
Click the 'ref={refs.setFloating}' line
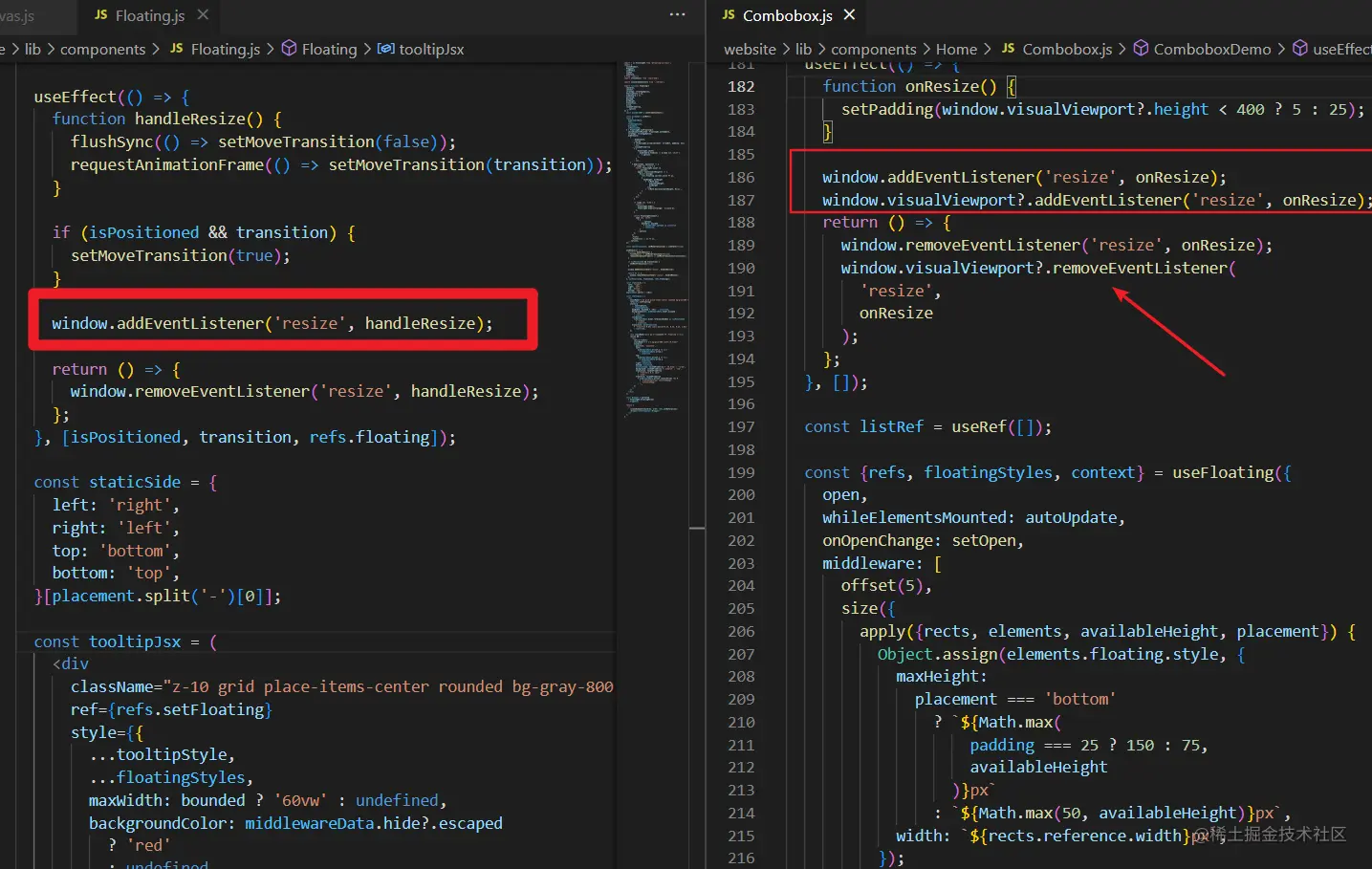point(171,709)
